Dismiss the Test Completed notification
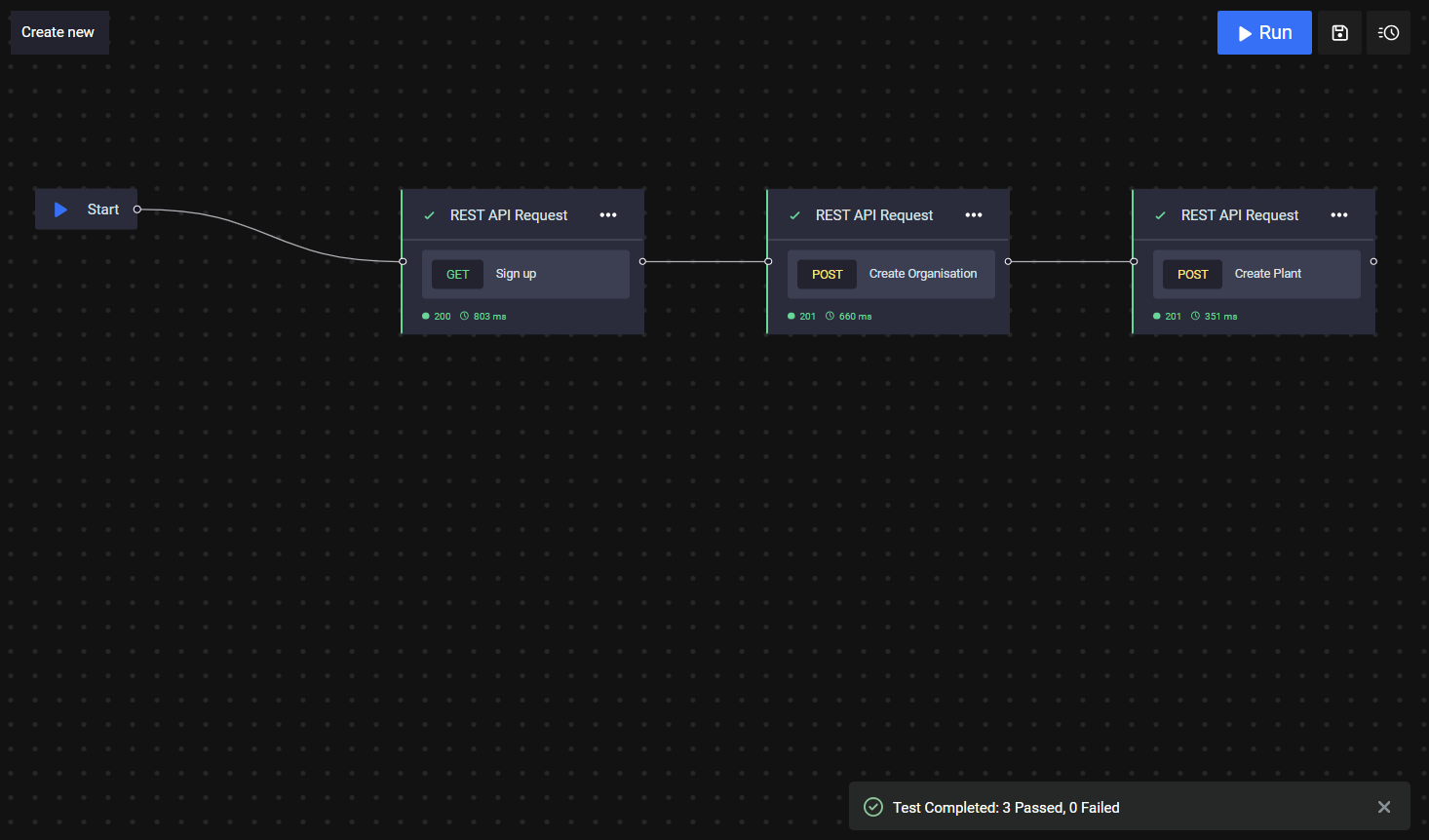The height and width of the screenshot is (840, 1429). click(1384, 807)
